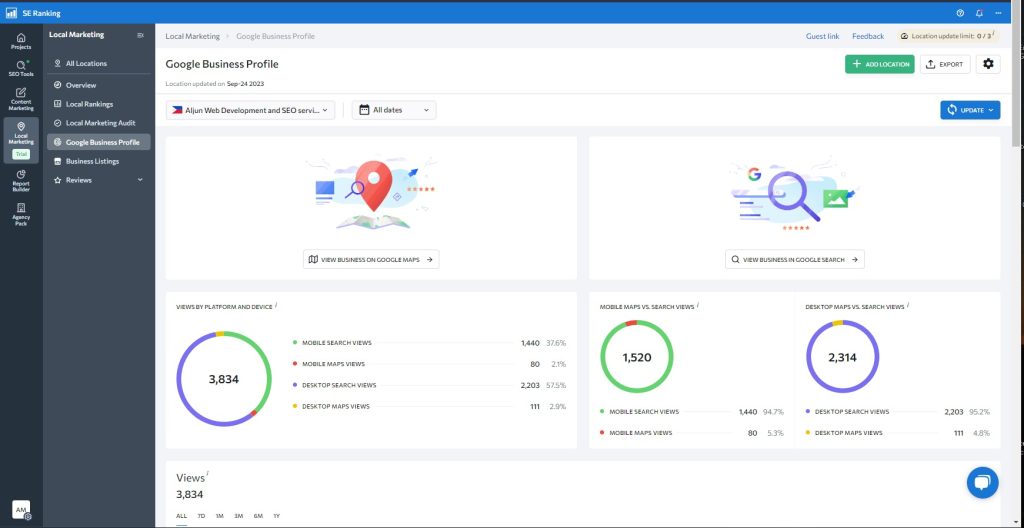Click View Business on Google Maps
This screenshot has width=1024, height=528.
pos(371,259)
